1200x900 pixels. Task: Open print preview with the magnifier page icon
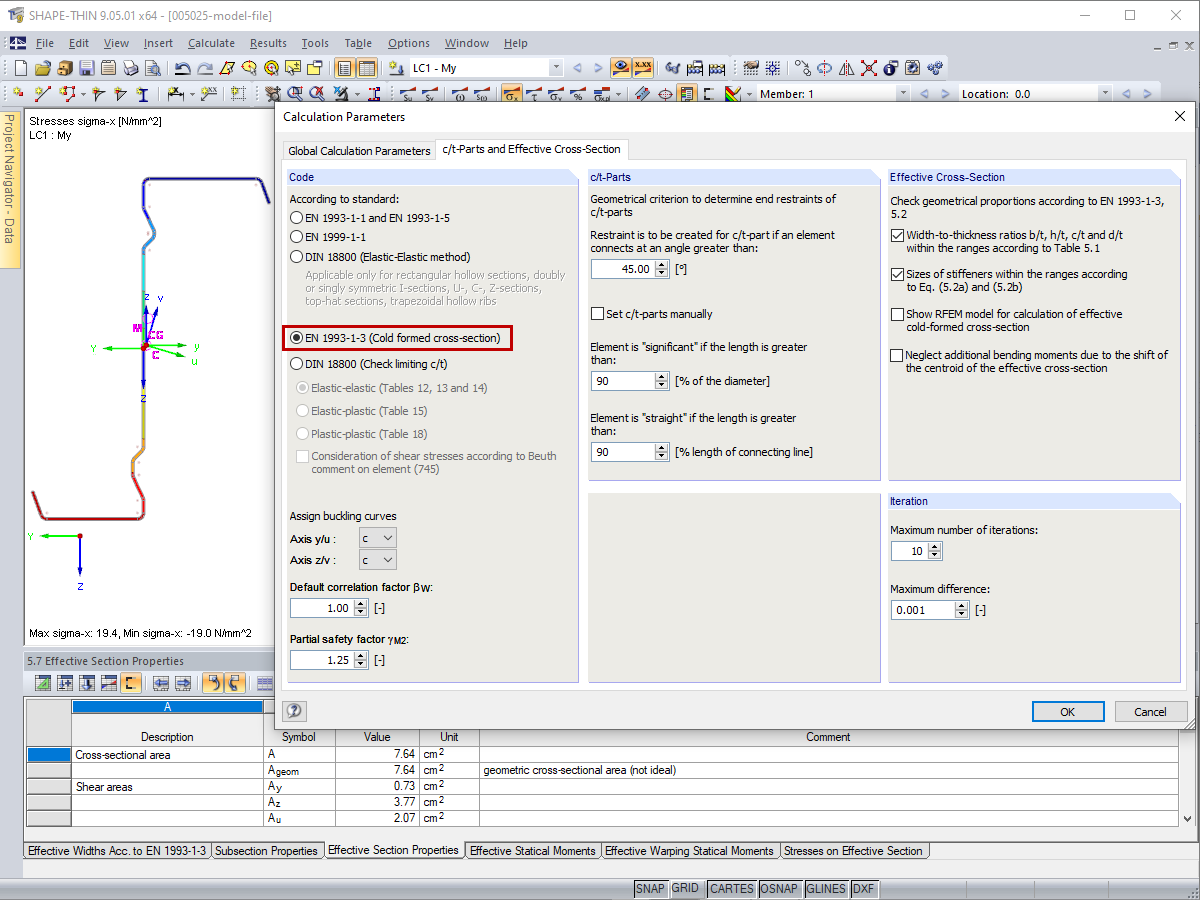[153, 68]
